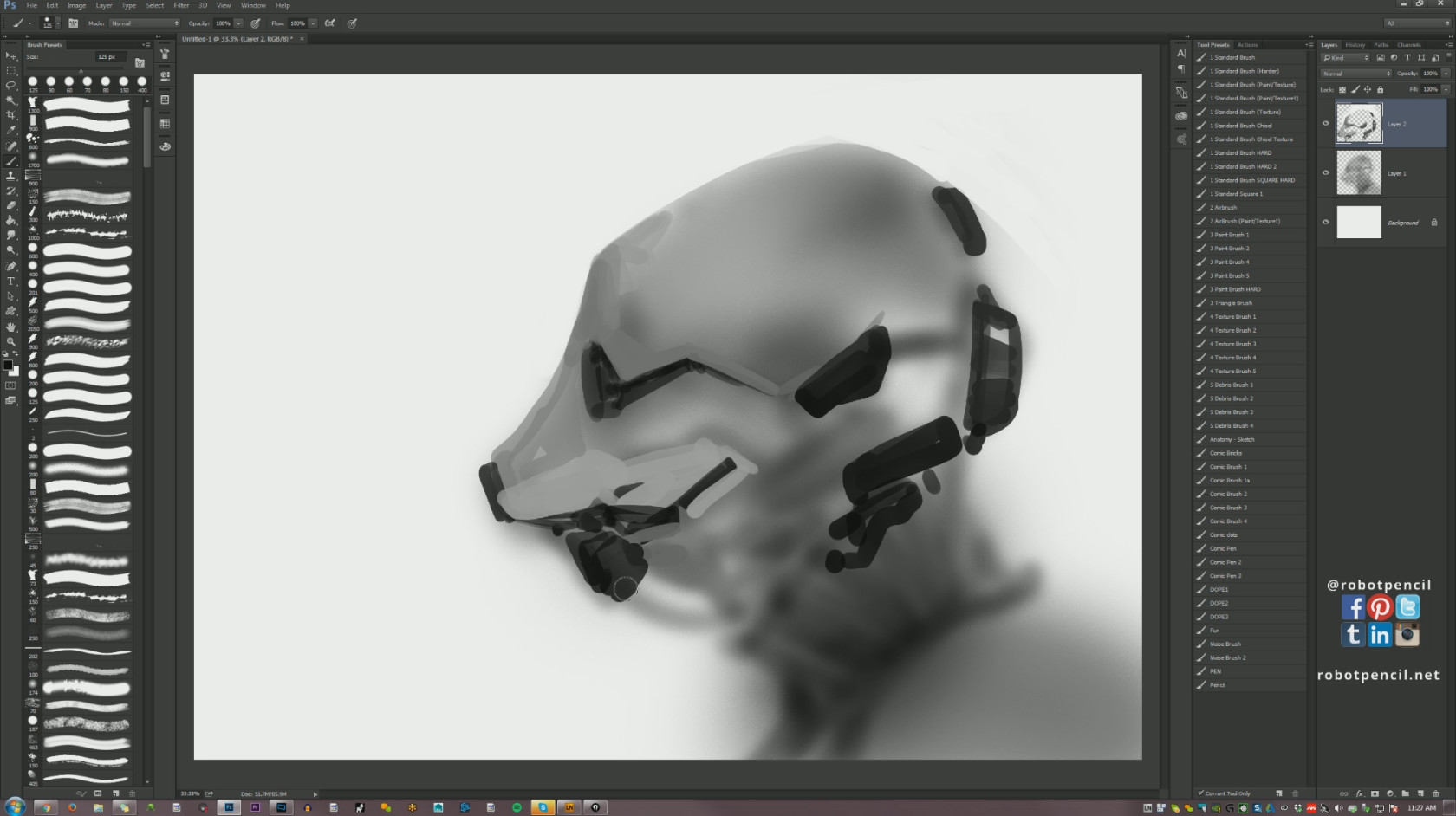Switch to the Channels tab
This screenshot has width=1456, height=816.
pos(1409,44)
